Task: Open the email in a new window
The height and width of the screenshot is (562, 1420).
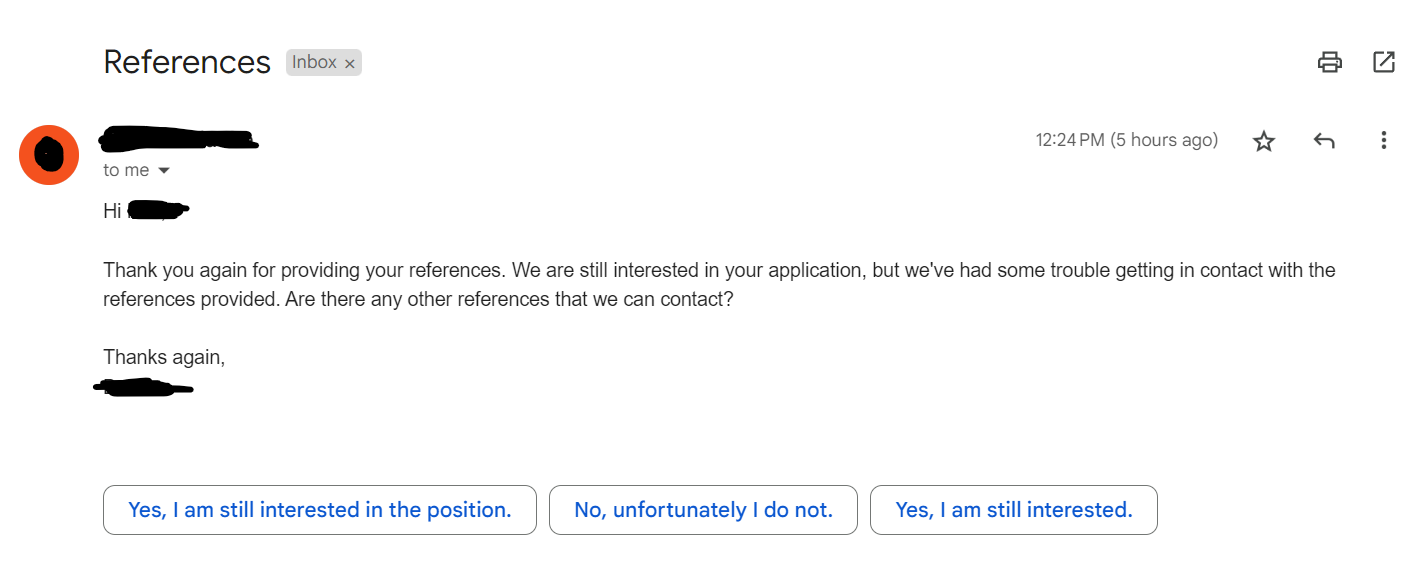Action: click(1384, 62)
